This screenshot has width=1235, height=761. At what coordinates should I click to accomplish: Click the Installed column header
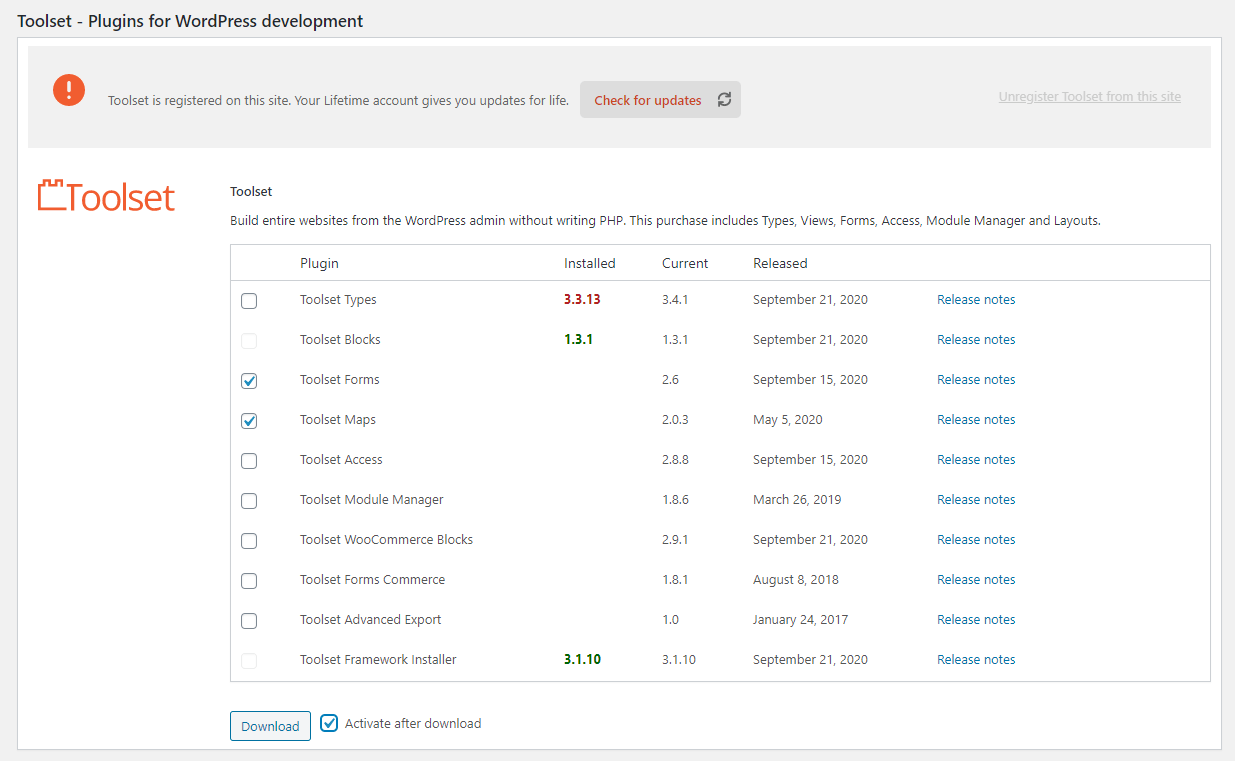pyautogui.click(x=590, y=264)
